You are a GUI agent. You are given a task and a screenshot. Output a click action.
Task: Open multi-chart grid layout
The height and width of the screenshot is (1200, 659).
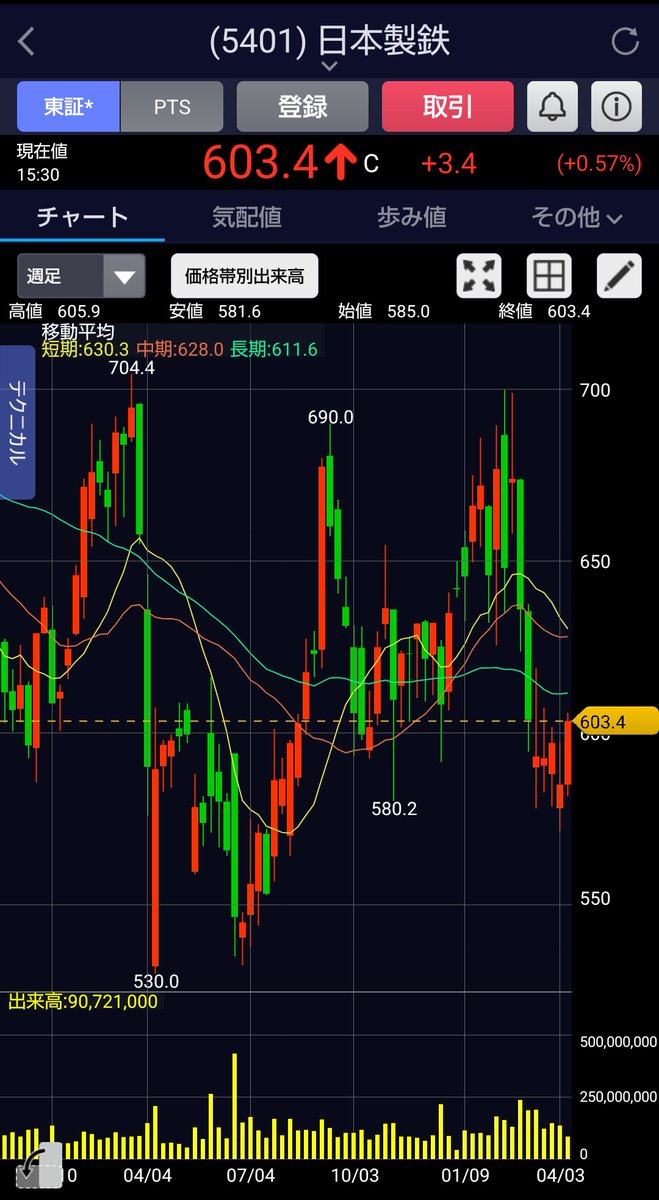point(550,276)
